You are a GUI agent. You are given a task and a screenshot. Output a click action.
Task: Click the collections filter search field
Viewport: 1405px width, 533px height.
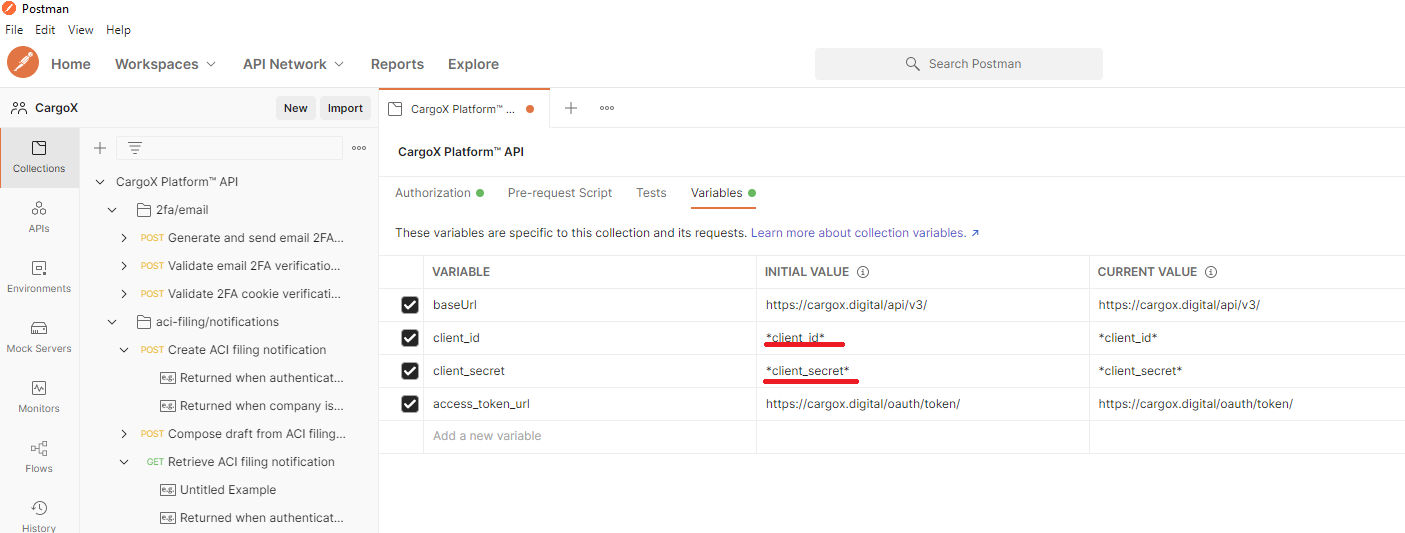[x=229, y=148]
